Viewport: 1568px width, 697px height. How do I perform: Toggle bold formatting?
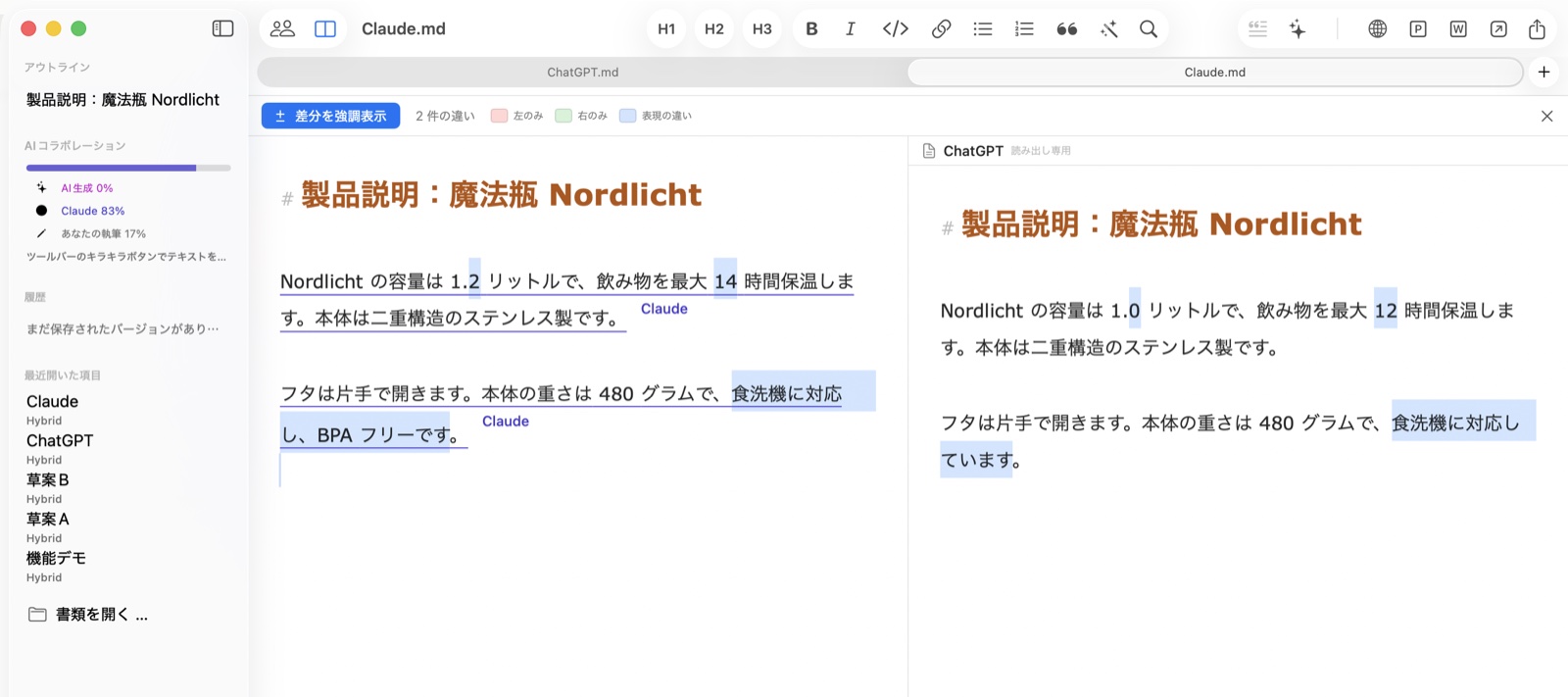pos(811,28)
